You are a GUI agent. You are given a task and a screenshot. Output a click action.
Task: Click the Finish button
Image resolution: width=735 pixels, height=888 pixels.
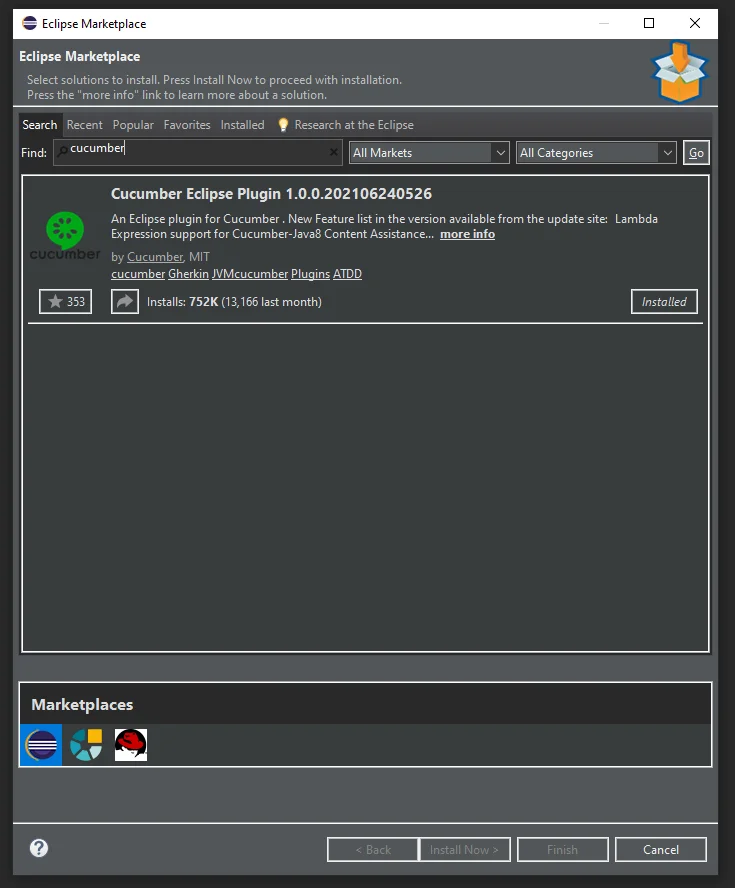tap(562, 849)
